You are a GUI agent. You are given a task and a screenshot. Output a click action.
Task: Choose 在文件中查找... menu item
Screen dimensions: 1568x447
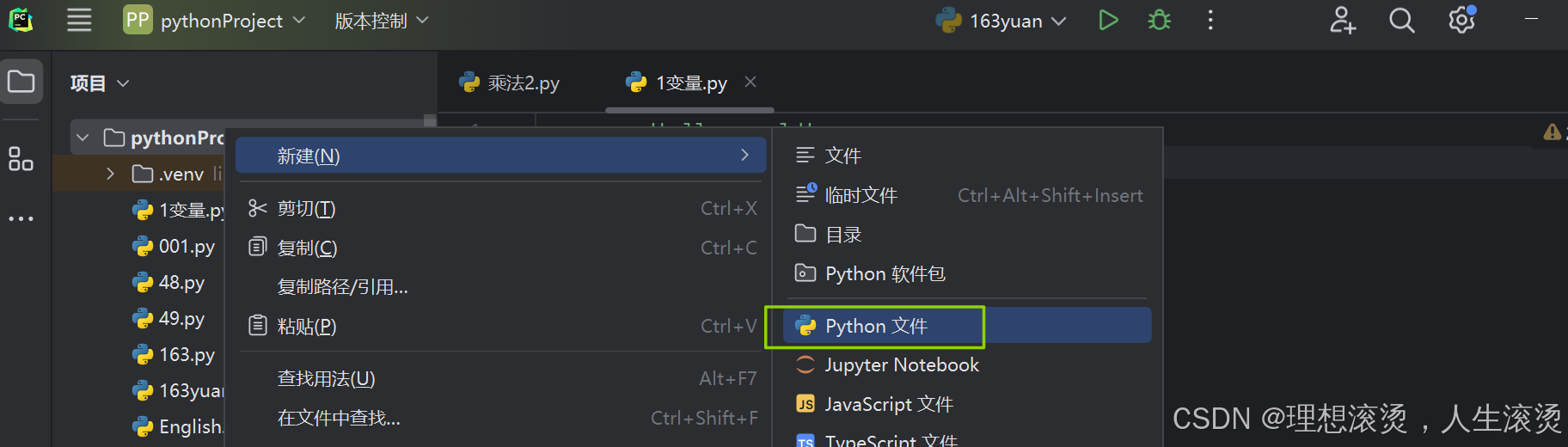(500, 418)
